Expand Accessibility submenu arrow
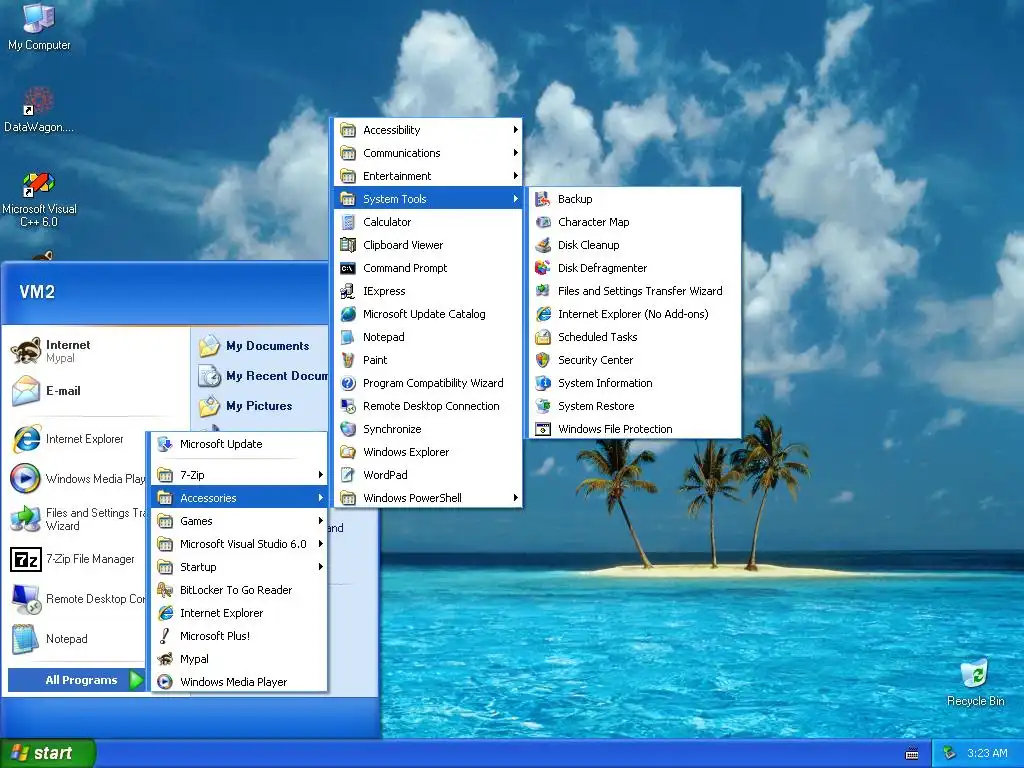 tap(515, 130)
